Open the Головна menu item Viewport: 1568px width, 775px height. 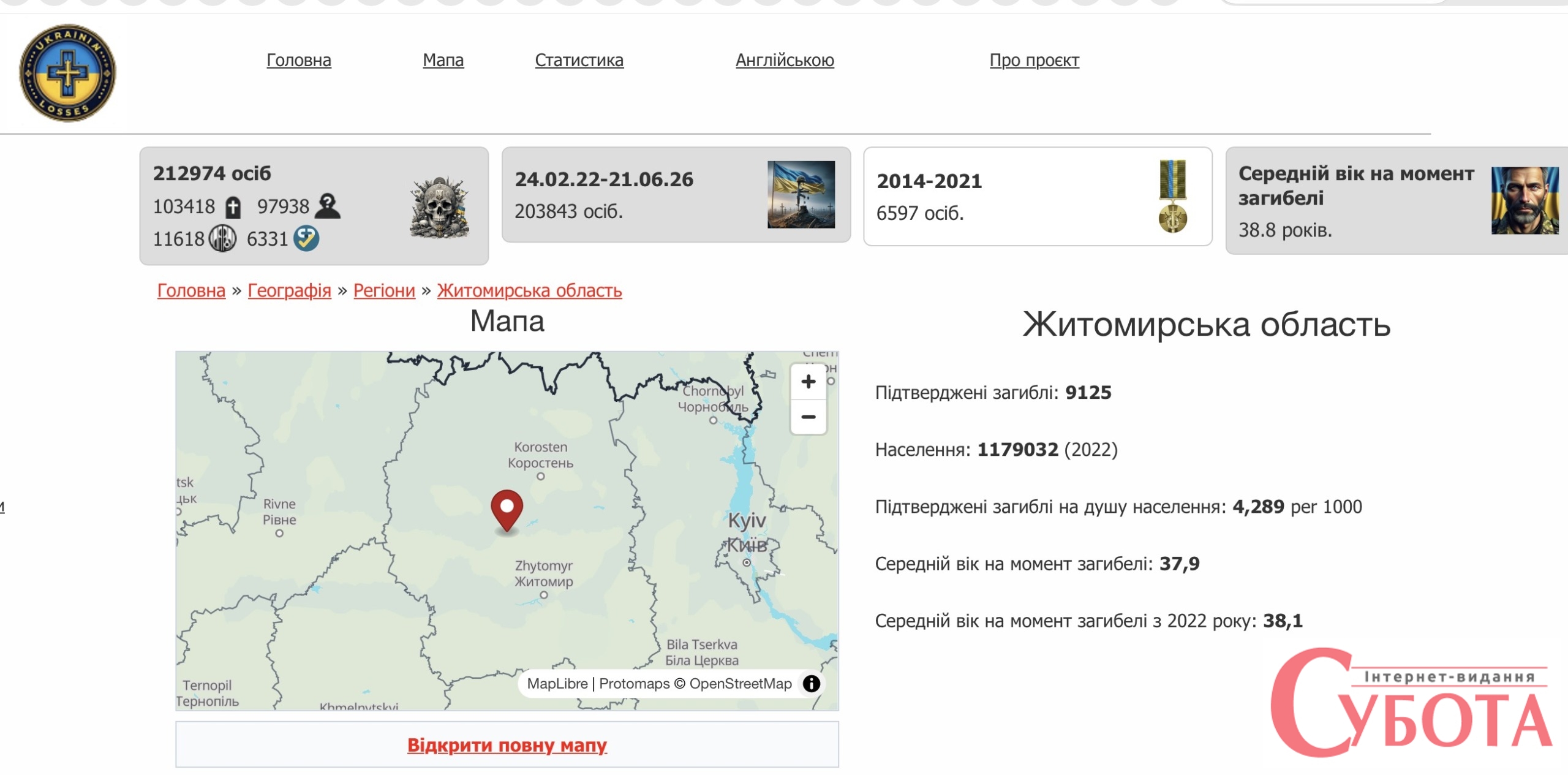tap(299, 60)
